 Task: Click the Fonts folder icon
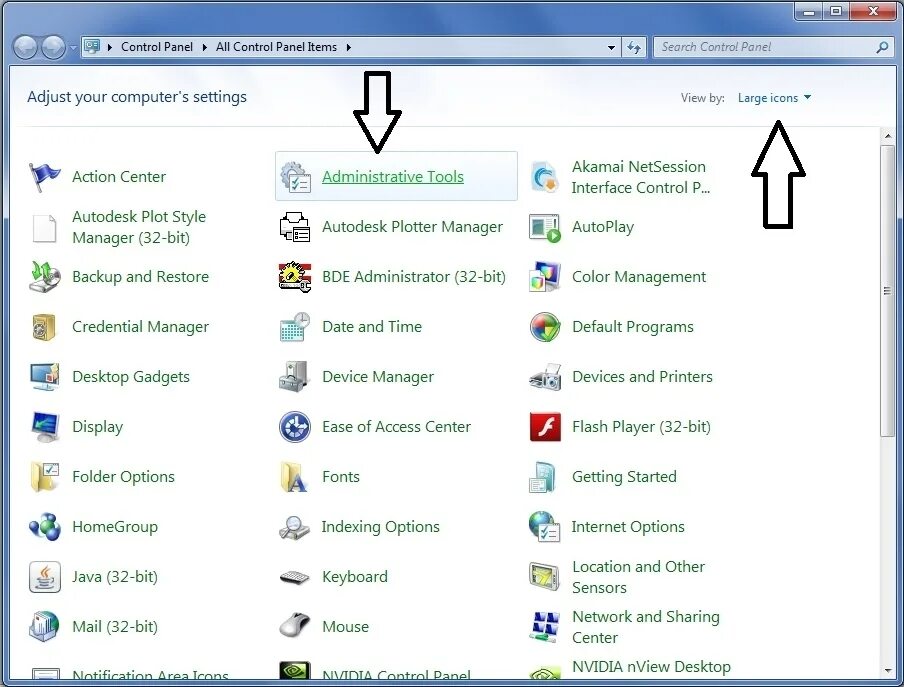point(295,477)
